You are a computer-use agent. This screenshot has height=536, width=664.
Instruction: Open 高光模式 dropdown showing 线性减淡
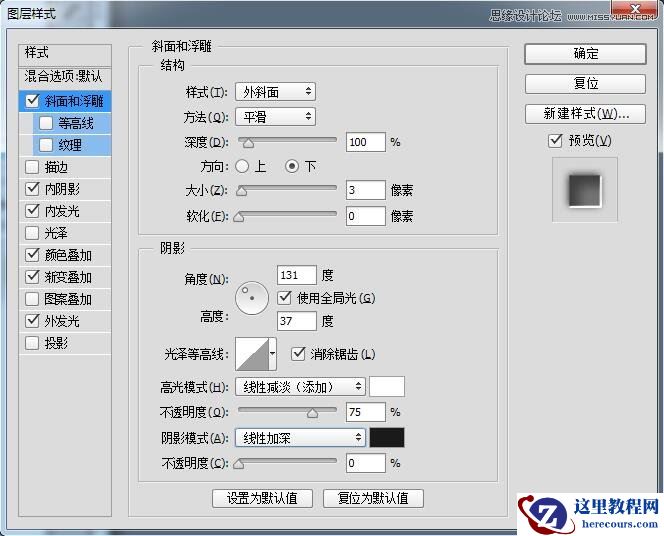pos(300,387)
